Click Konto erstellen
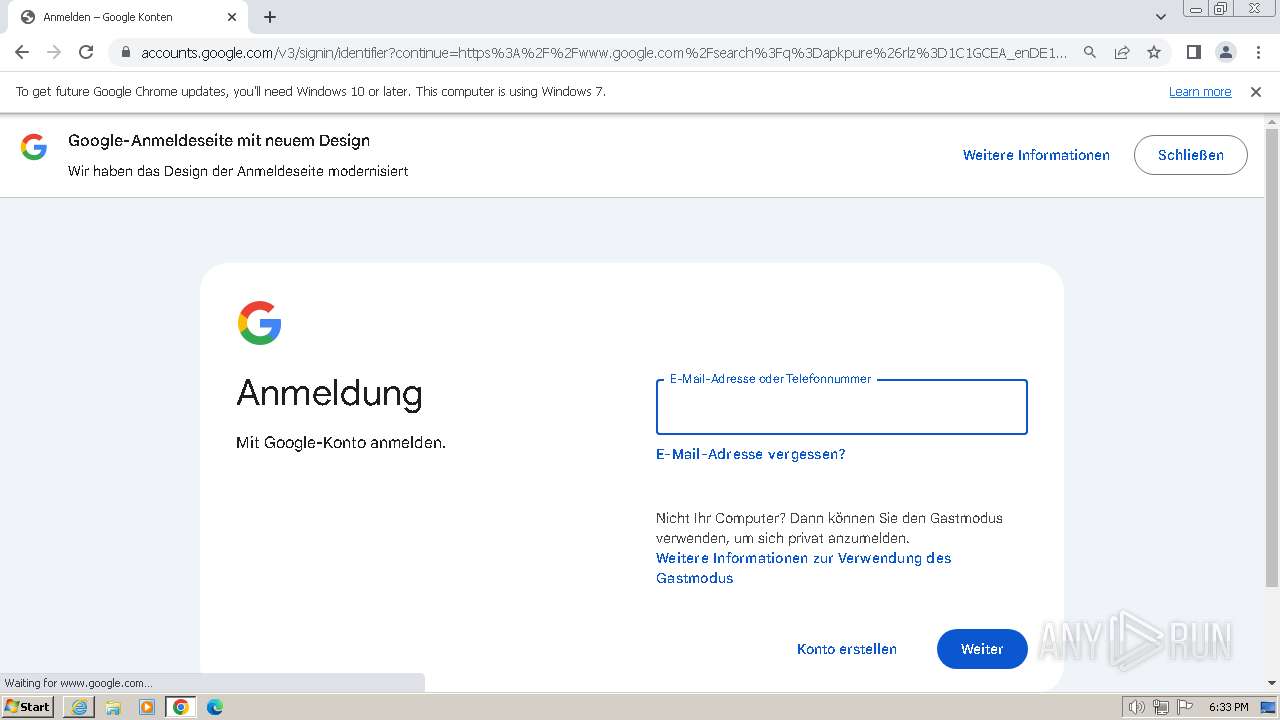1280x720 pixels. 846,649
